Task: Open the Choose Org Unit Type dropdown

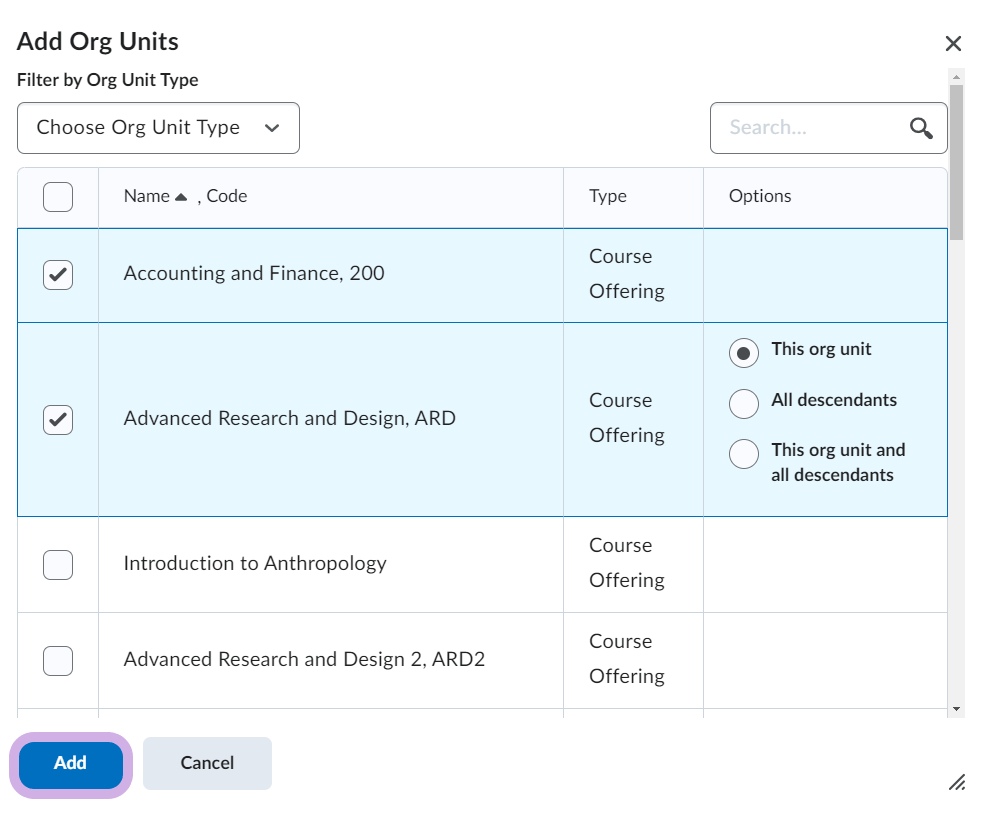Action: pyautogui.click(x=158, y=128)
